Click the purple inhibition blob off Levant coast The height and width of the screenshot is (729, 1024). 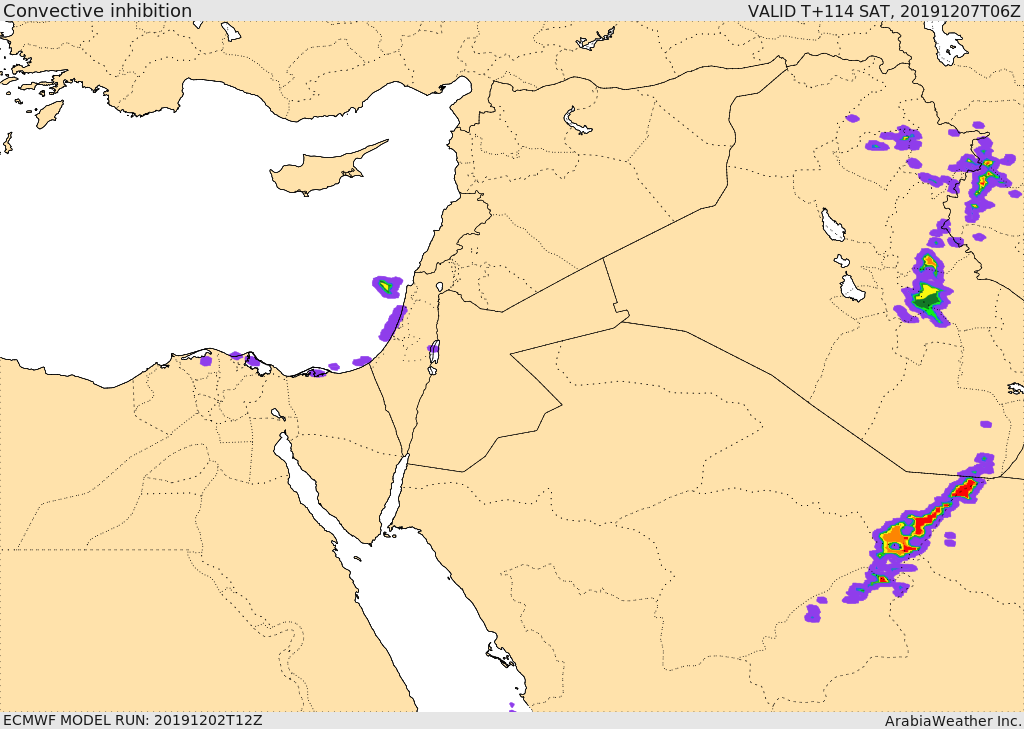(387, 286)
